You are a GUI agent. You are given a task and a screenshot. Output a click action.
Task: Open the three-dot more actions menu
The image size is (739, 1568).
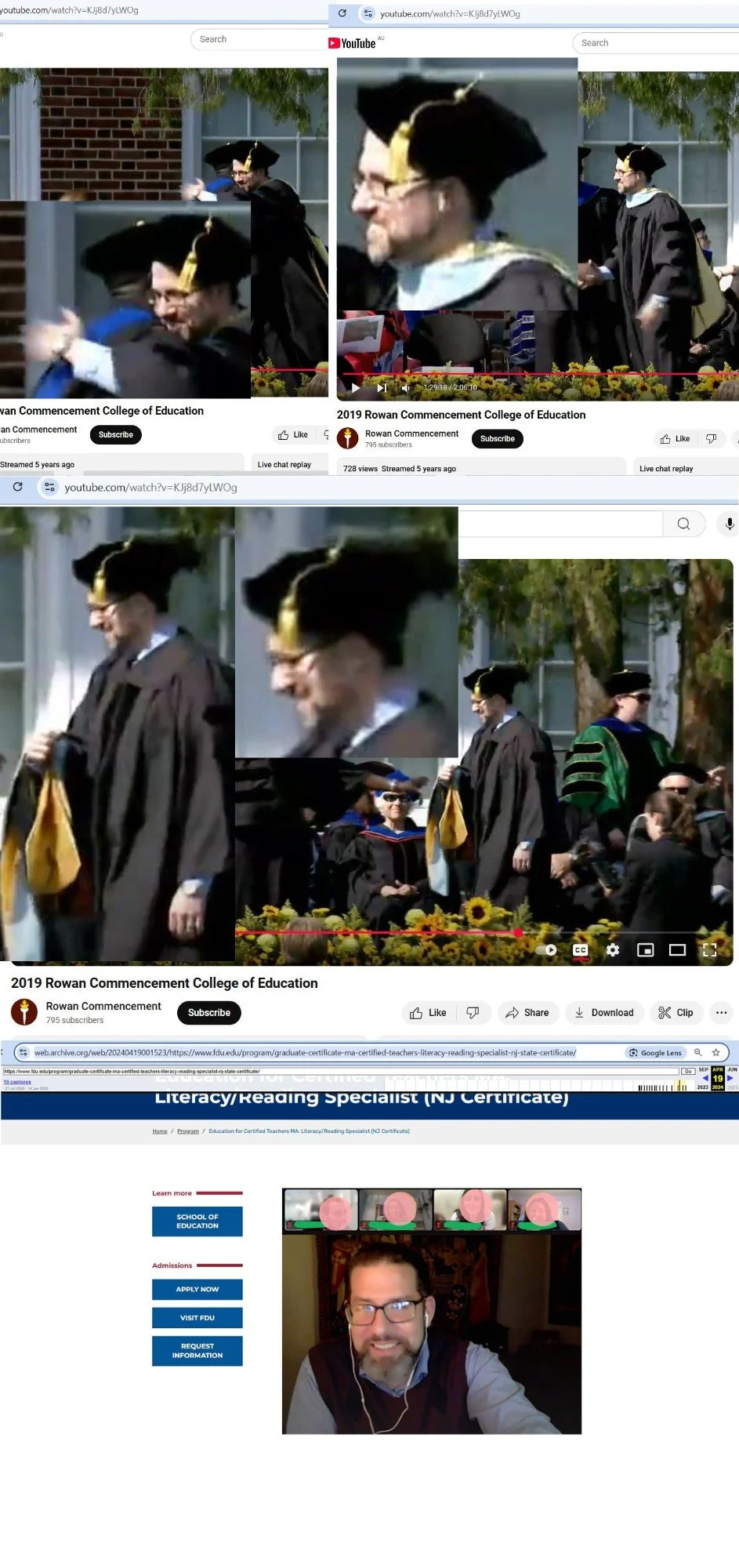click(721, 1012)
